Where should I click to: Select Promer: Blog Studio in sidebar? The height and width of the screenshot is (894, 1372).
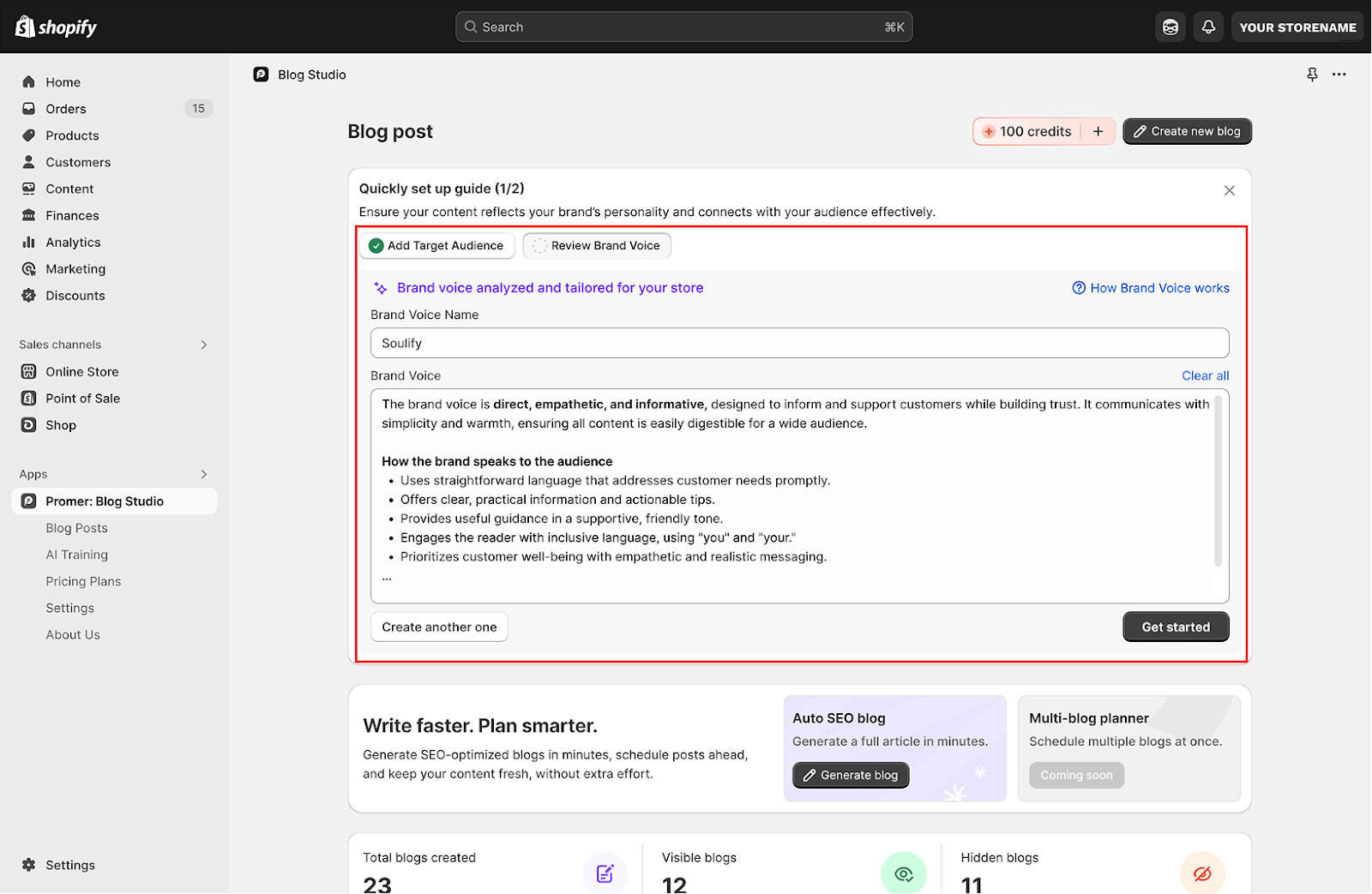pyautogui.click(x=114, y=501)
